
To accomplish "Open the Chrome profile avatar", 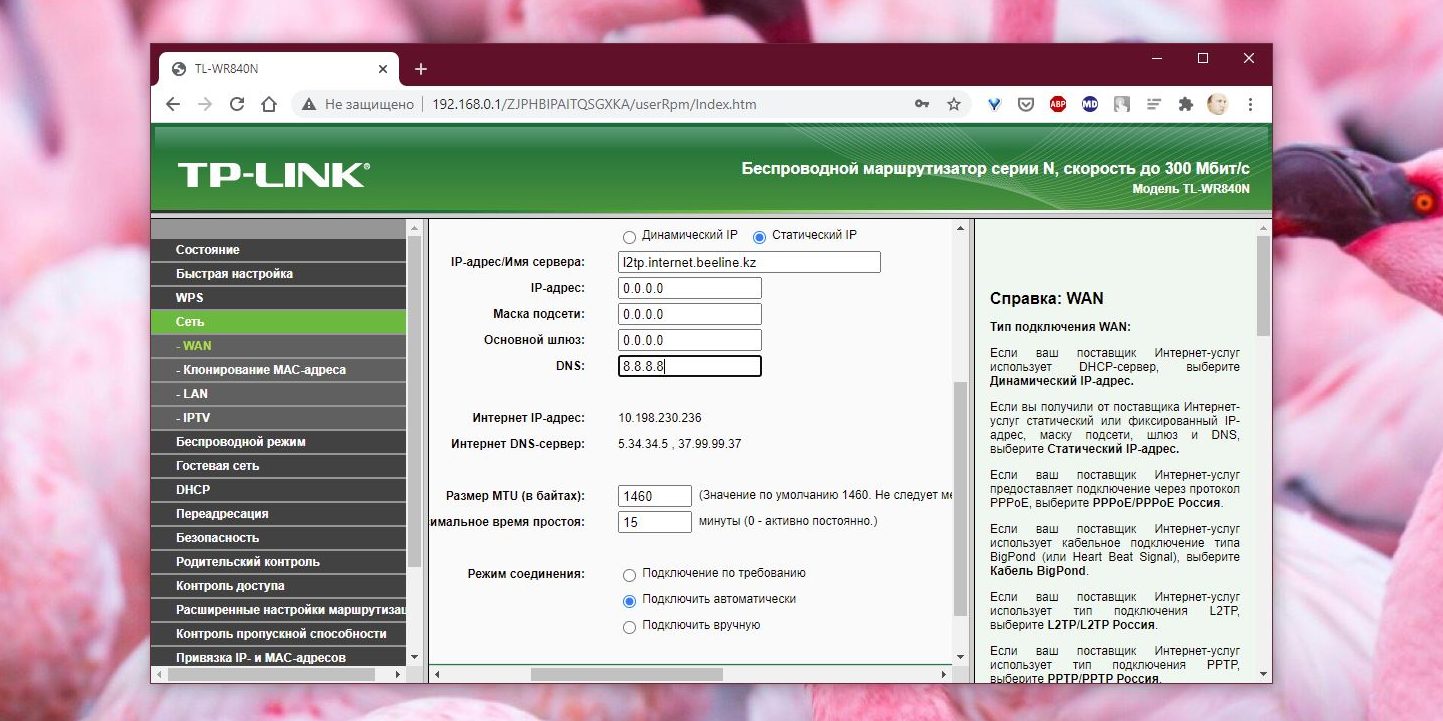I will pos(1217,104).
